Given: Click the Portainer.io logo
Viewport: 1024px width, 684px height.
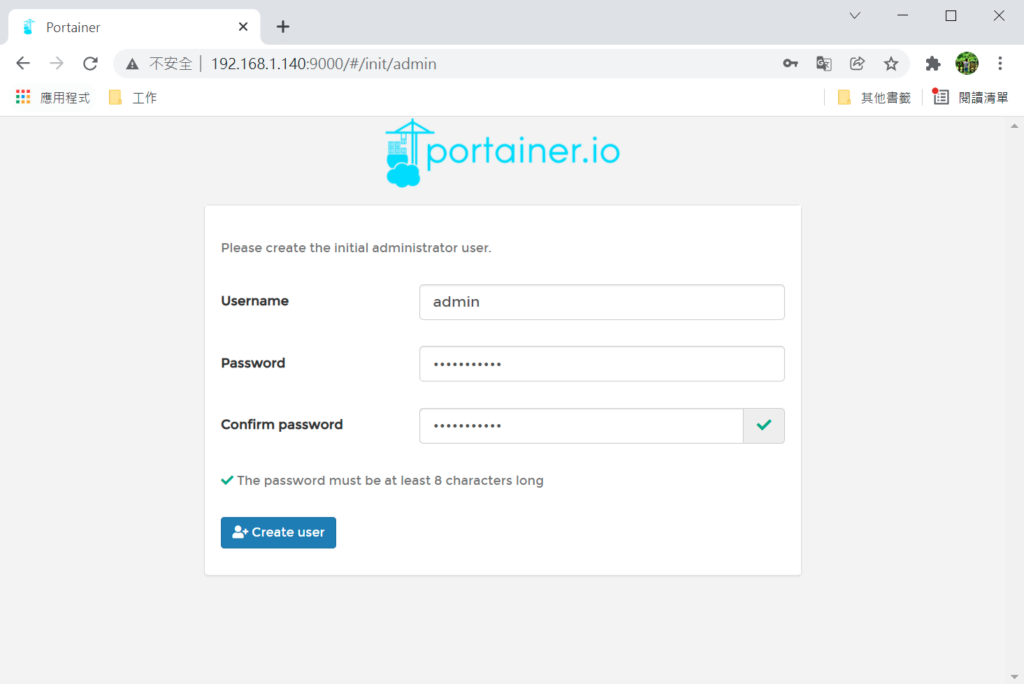Looking at the screenshot, I should pyautogui.click(x=502, y=153).
